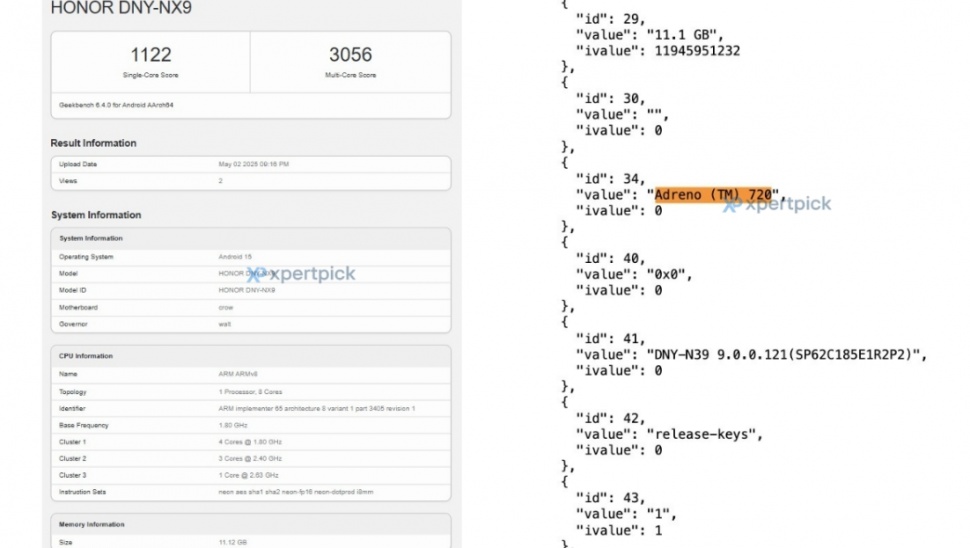Click the JSON line "id": 40
970x548 pixels.
pyautogui.click(x=611, y=259)
